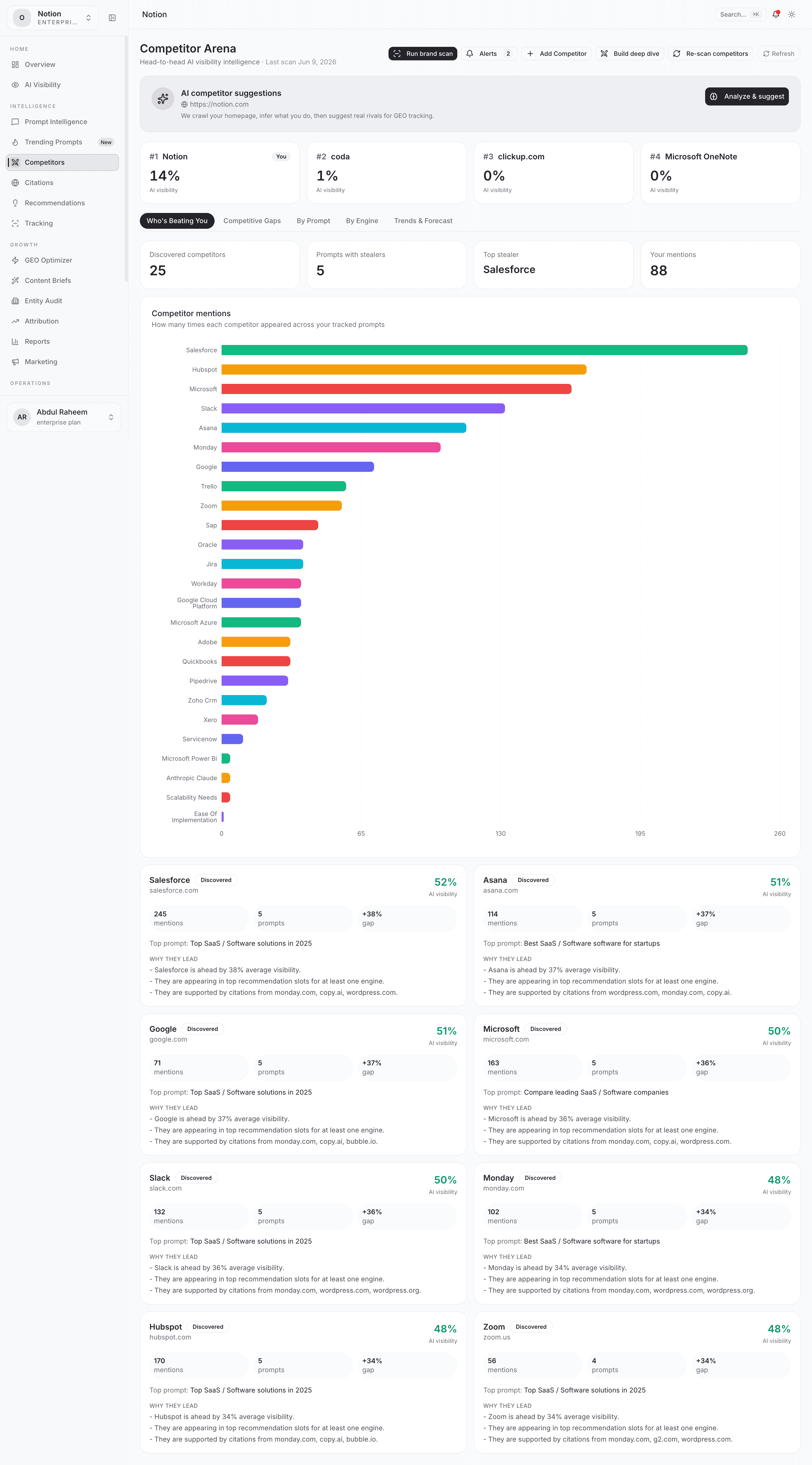Click the AI sparkle suggestions icon

(x=163, y=98)
